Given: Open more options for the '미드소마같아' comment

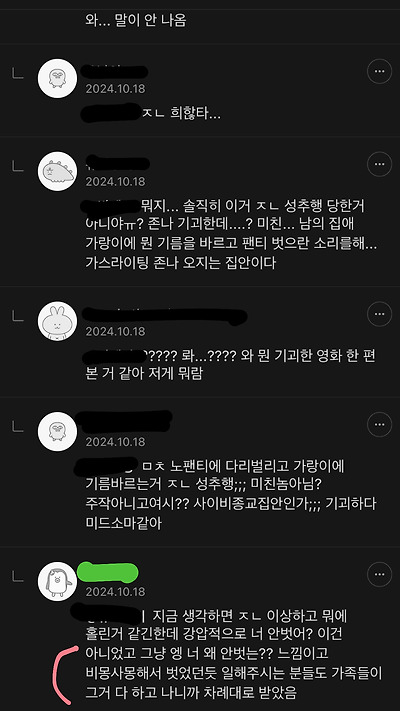Looking at the screenshot, I should [379, 424].
